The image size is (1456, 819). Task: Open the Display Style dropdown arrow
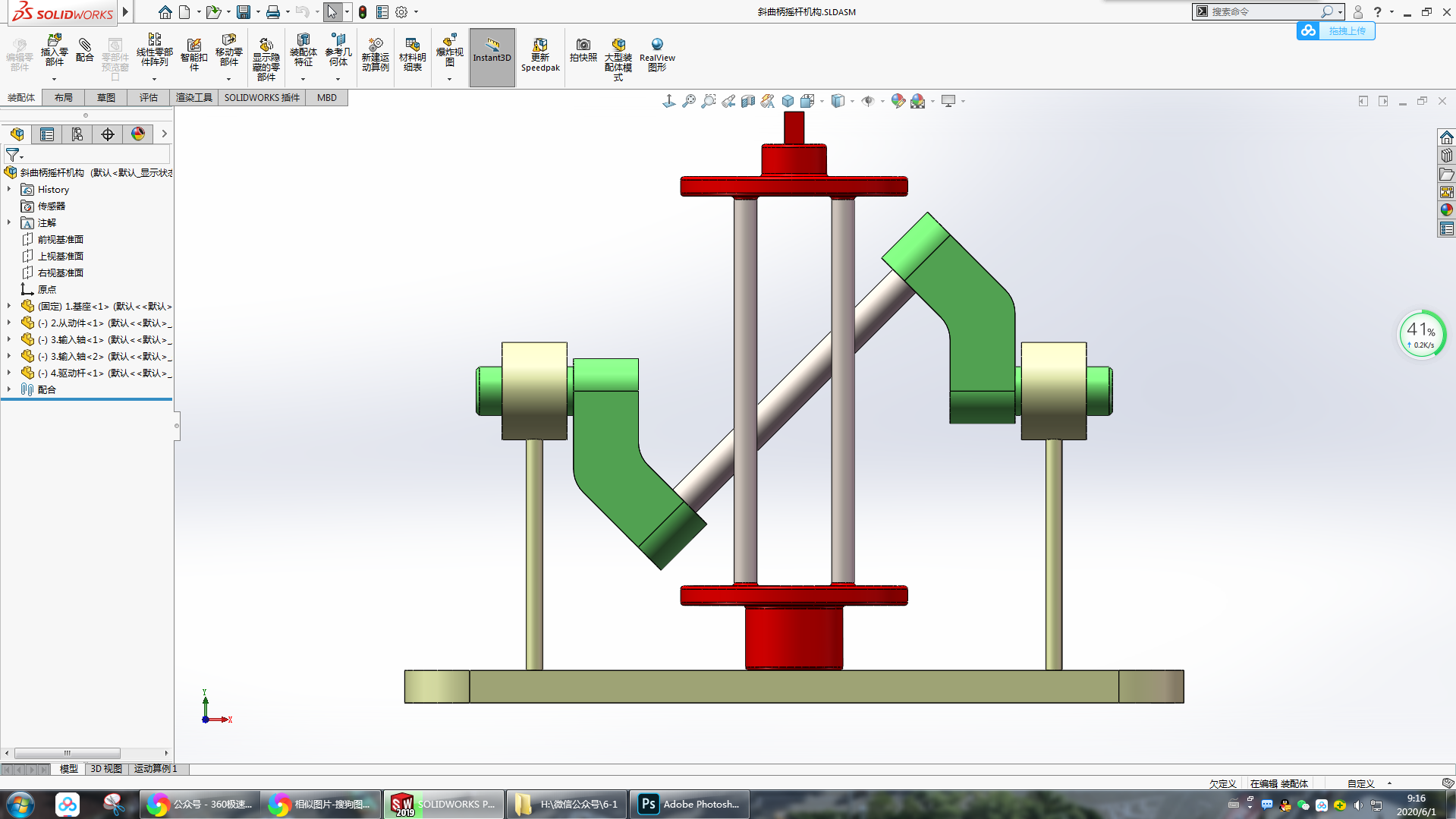tap(853, 101)
